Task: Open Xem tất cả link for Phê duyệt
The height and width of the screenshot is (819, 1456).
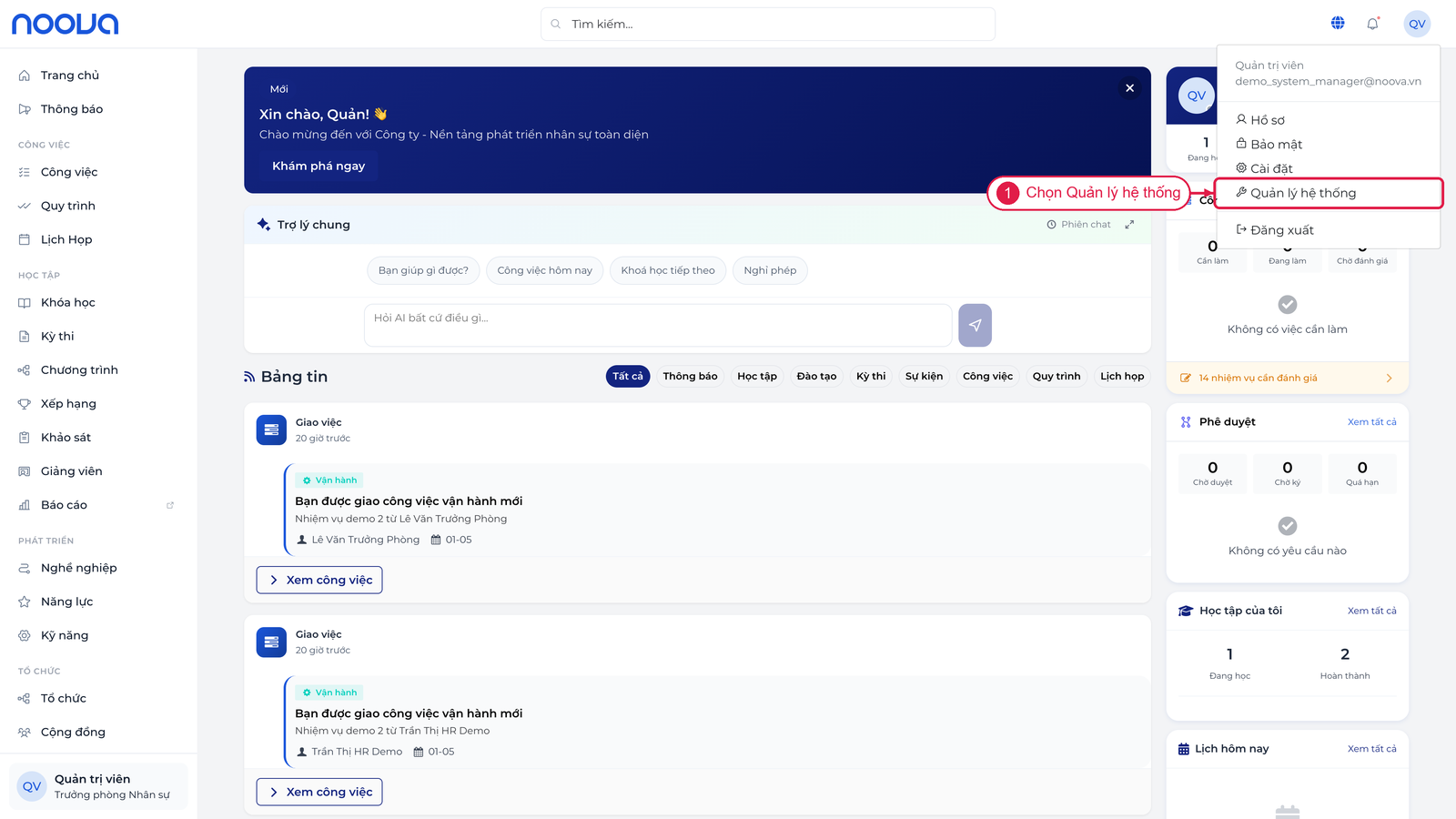Action: [x=1371, y=422]
